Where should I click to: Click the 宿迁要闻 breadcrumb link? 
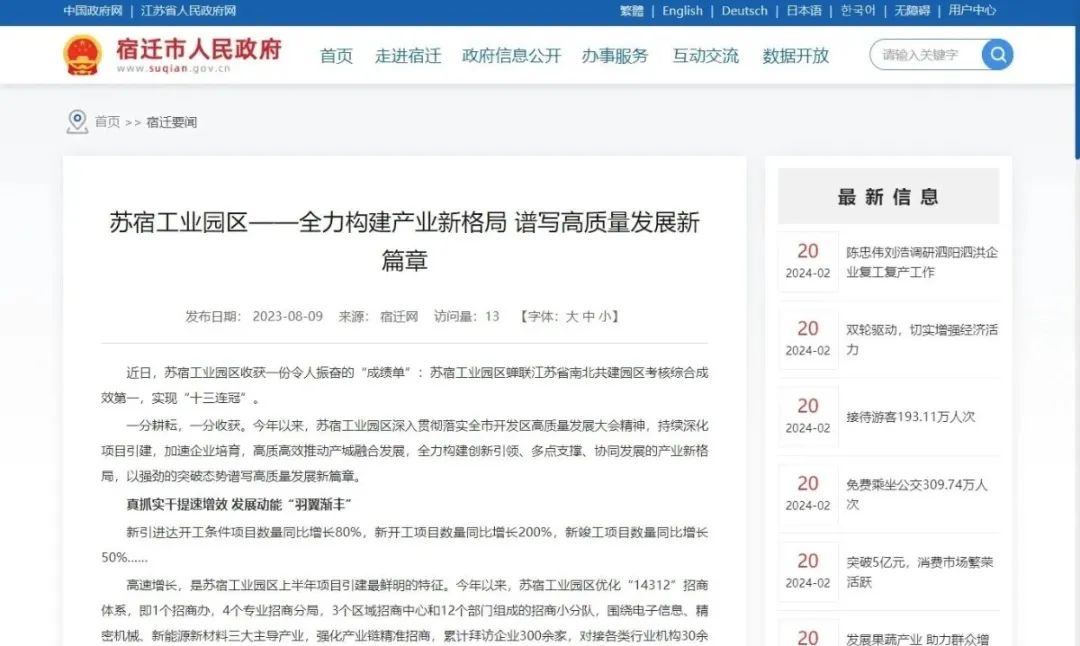(x=171, y=122)
